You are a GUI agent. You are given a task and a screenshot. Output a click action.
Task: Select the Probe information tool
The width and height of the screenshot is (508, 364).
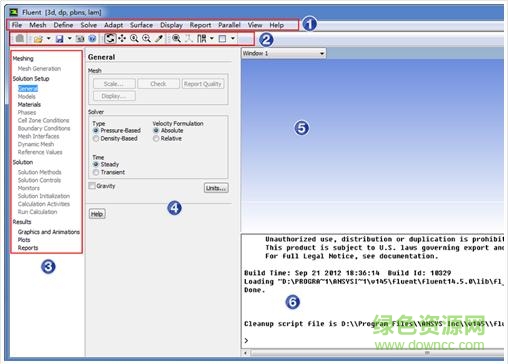159,39
